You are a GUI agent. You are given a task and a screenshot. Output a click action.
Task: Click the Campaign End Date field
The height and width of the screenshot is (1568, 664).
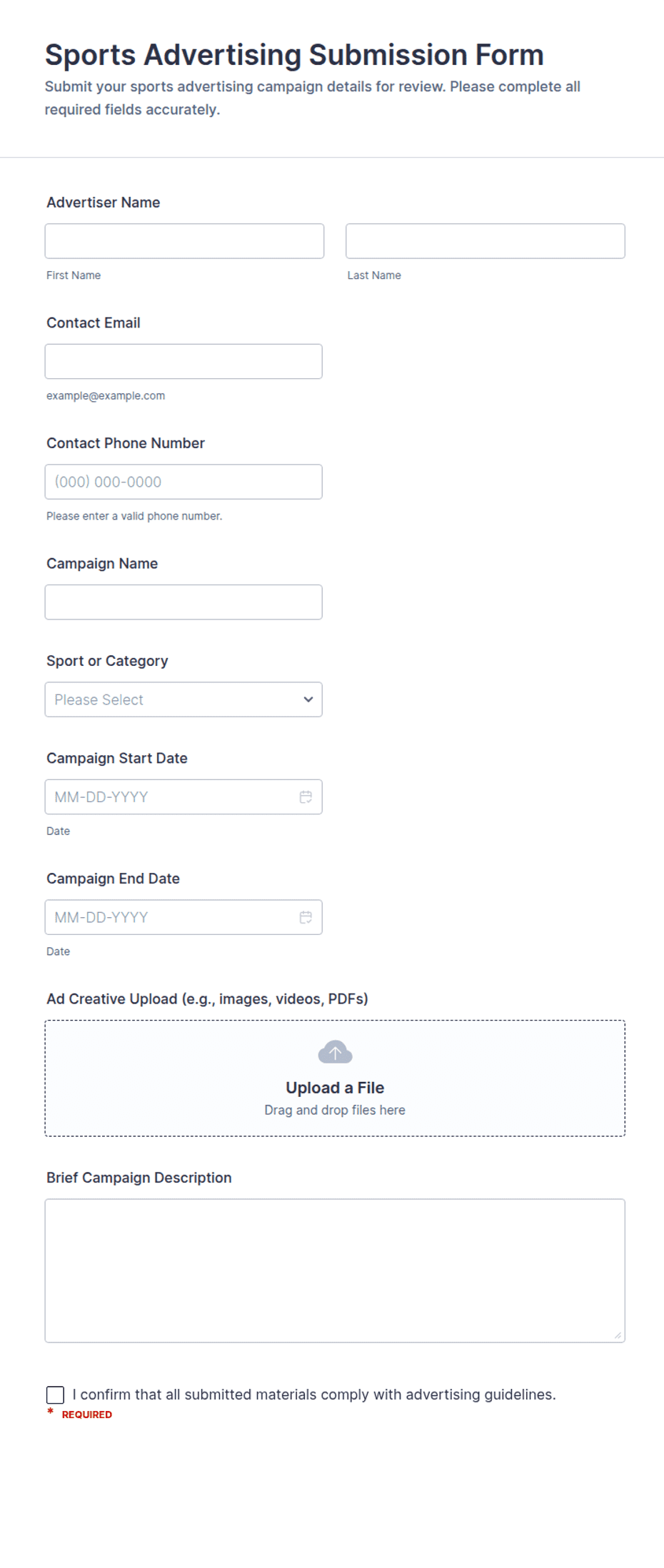(183, 917)
